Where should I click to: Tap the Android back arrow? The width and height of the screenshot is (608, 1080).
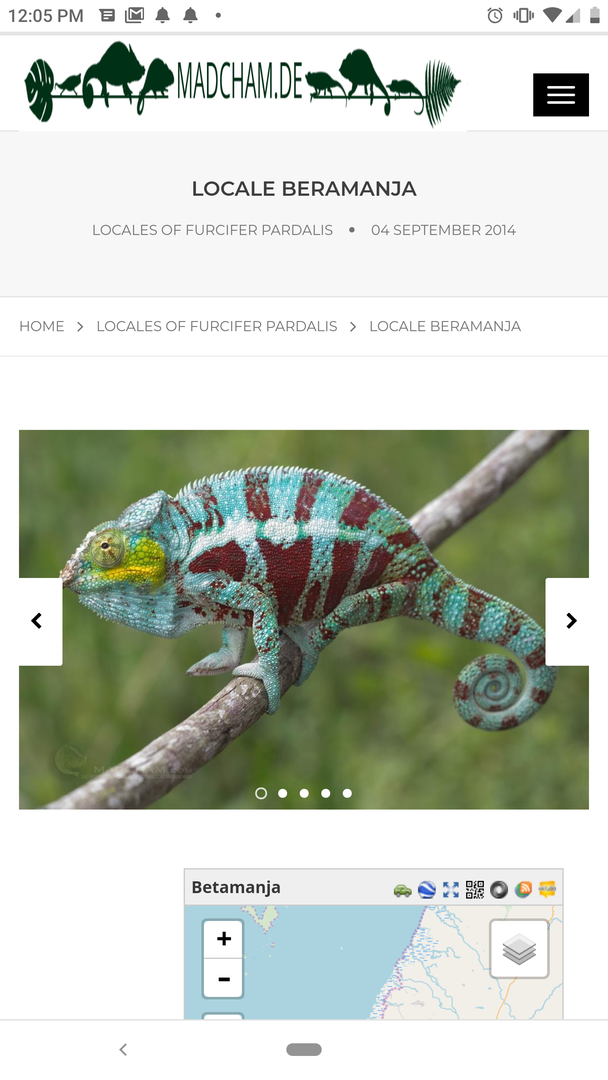point(123,1050)
